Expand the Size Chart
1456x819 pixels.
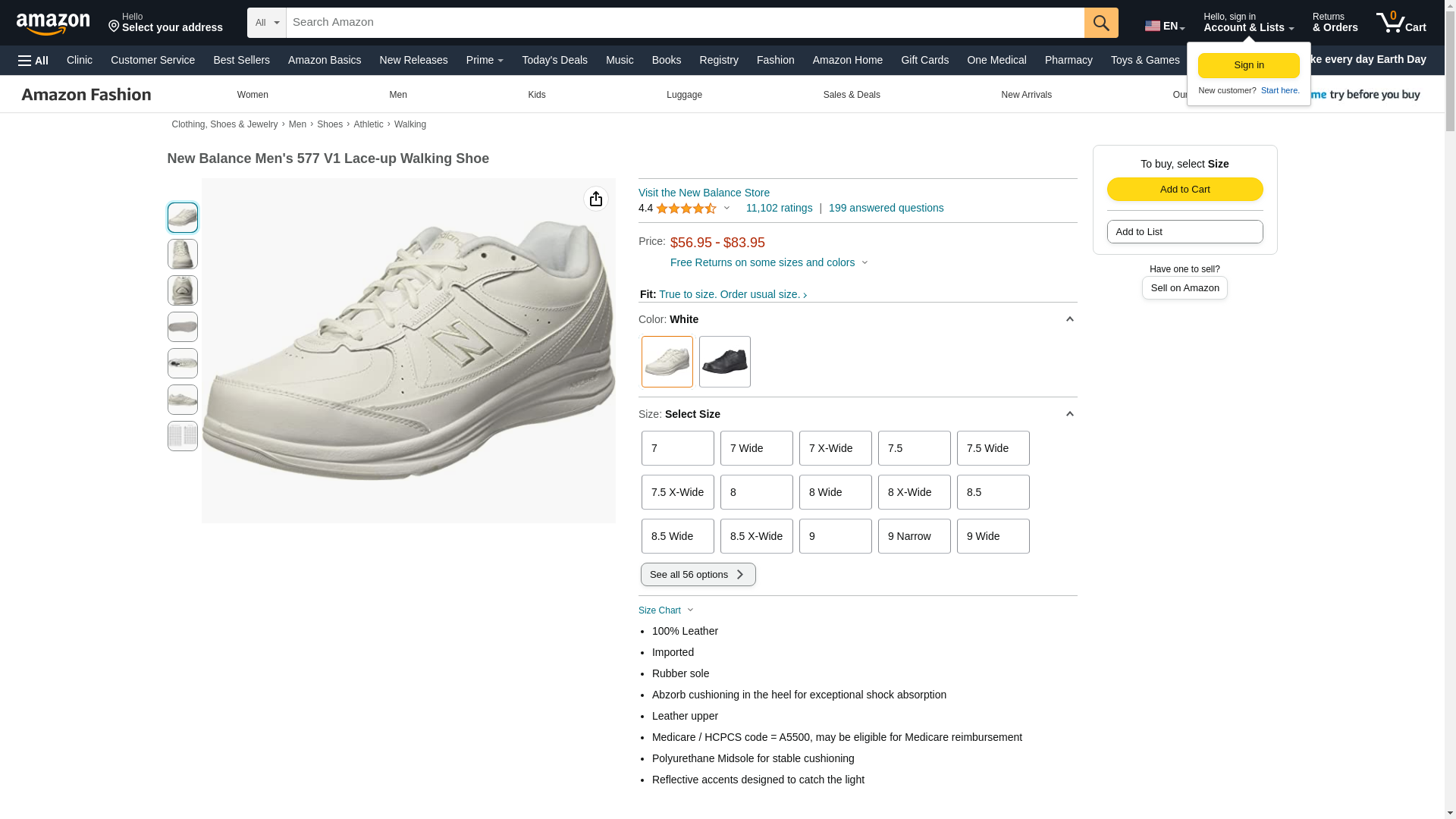point(666,610)
